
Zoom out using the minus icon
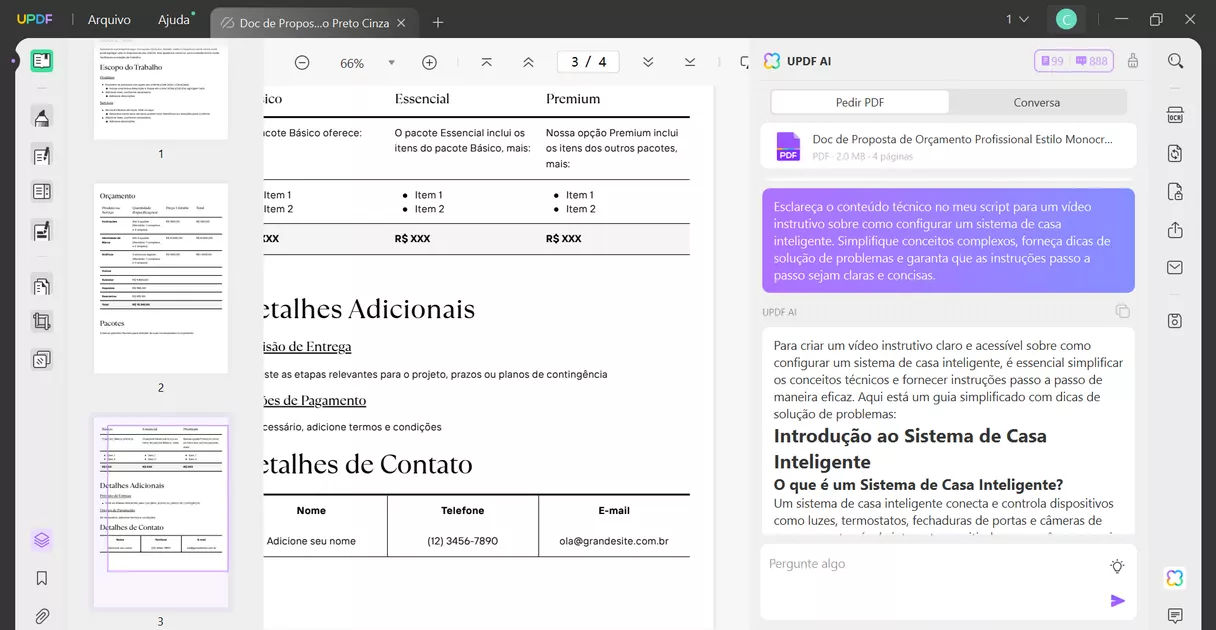pyautogui.click(x=301, y=62)
